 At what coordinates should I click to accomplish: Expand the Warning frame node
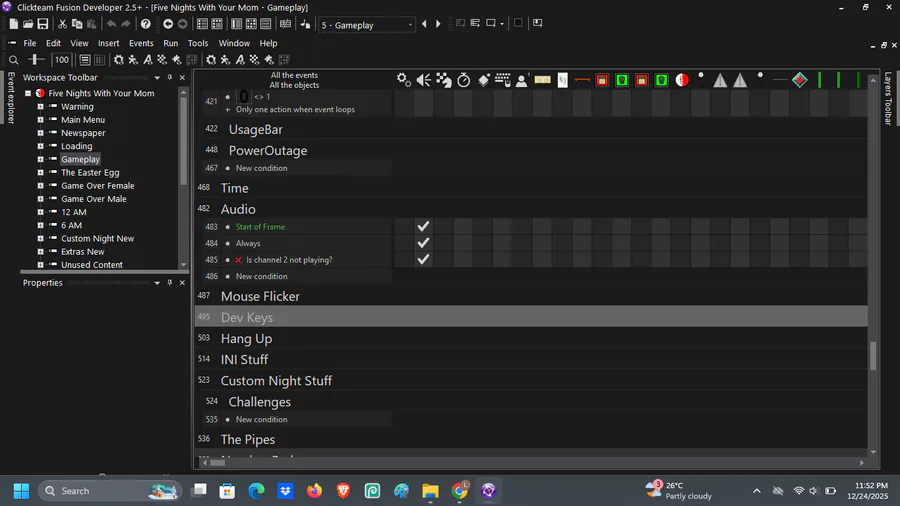(x=40, y=106)
